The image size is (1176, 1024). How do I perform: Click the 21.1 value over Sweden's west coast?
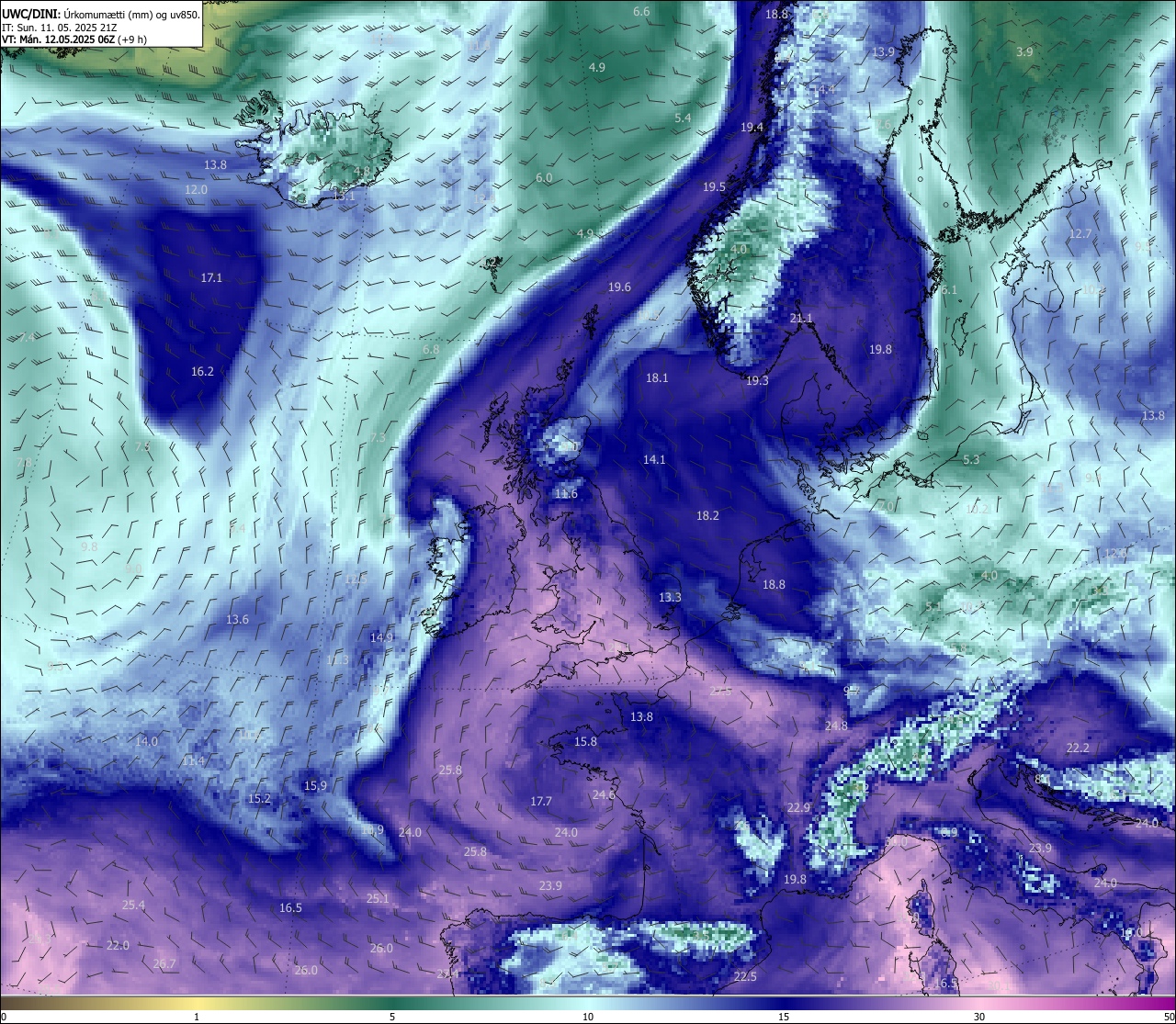pos(801,319)
